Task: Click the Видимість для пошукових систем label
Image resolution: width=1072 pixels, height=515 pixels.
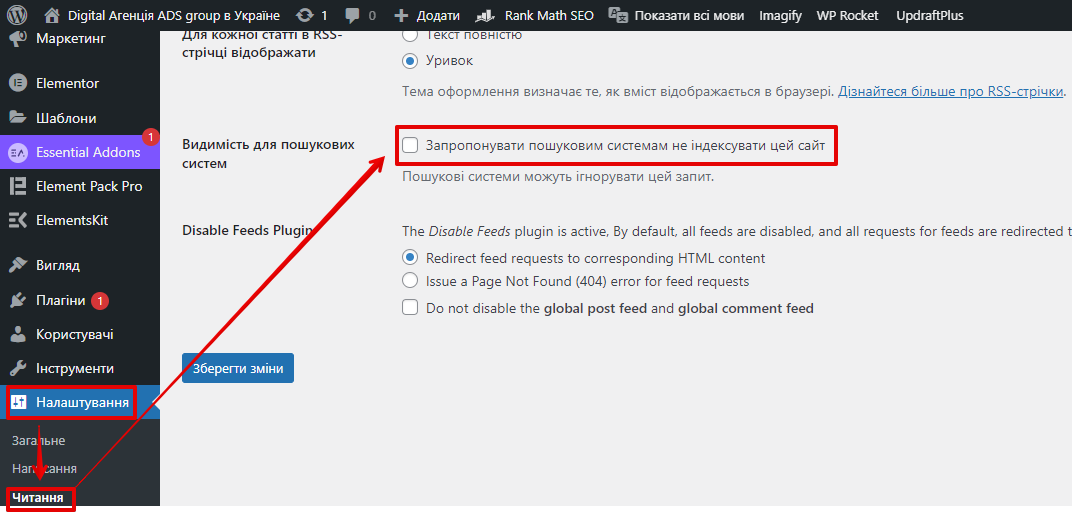Action: point(268,155)
